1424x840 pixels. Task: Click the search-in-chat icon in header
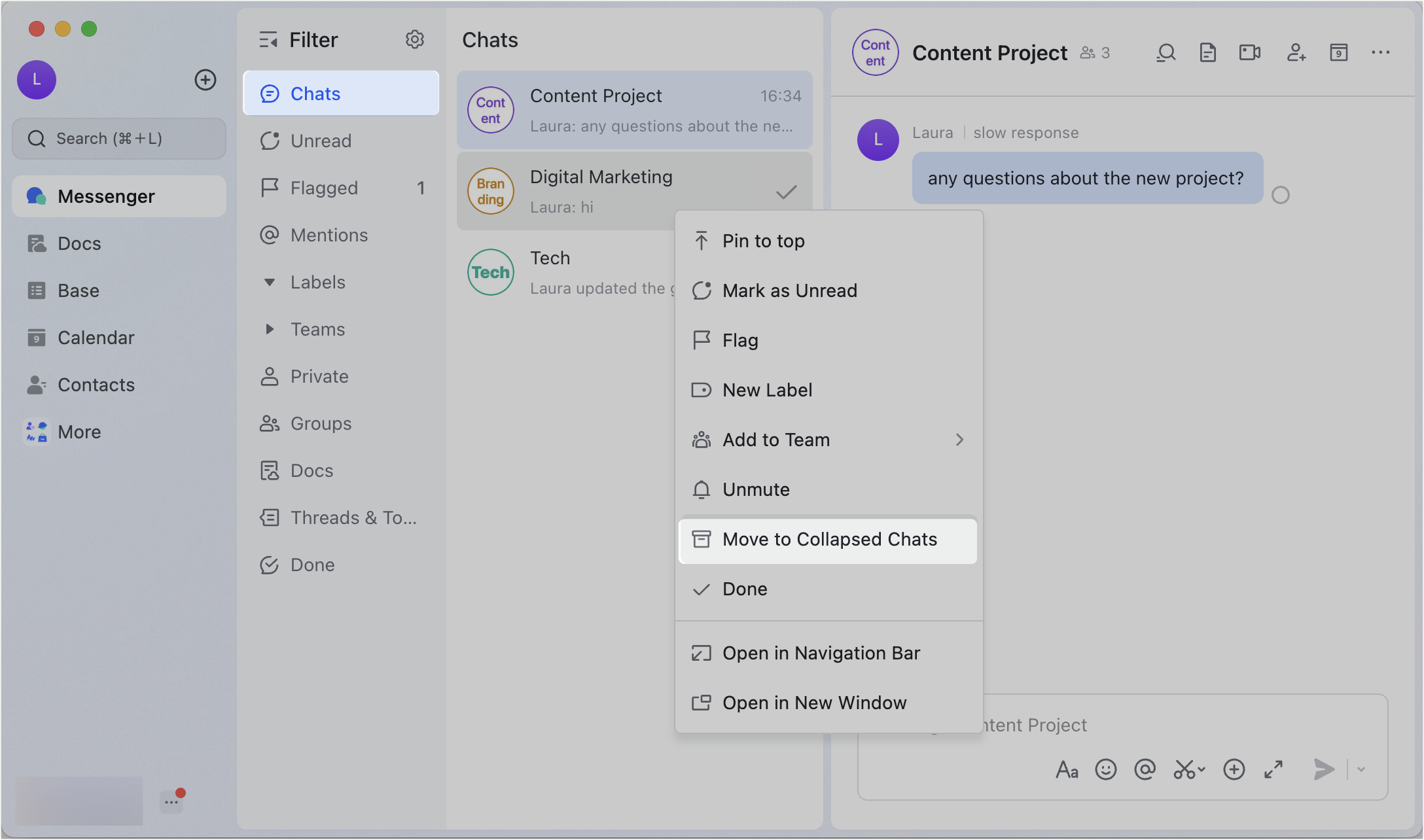pos(1166,53)
